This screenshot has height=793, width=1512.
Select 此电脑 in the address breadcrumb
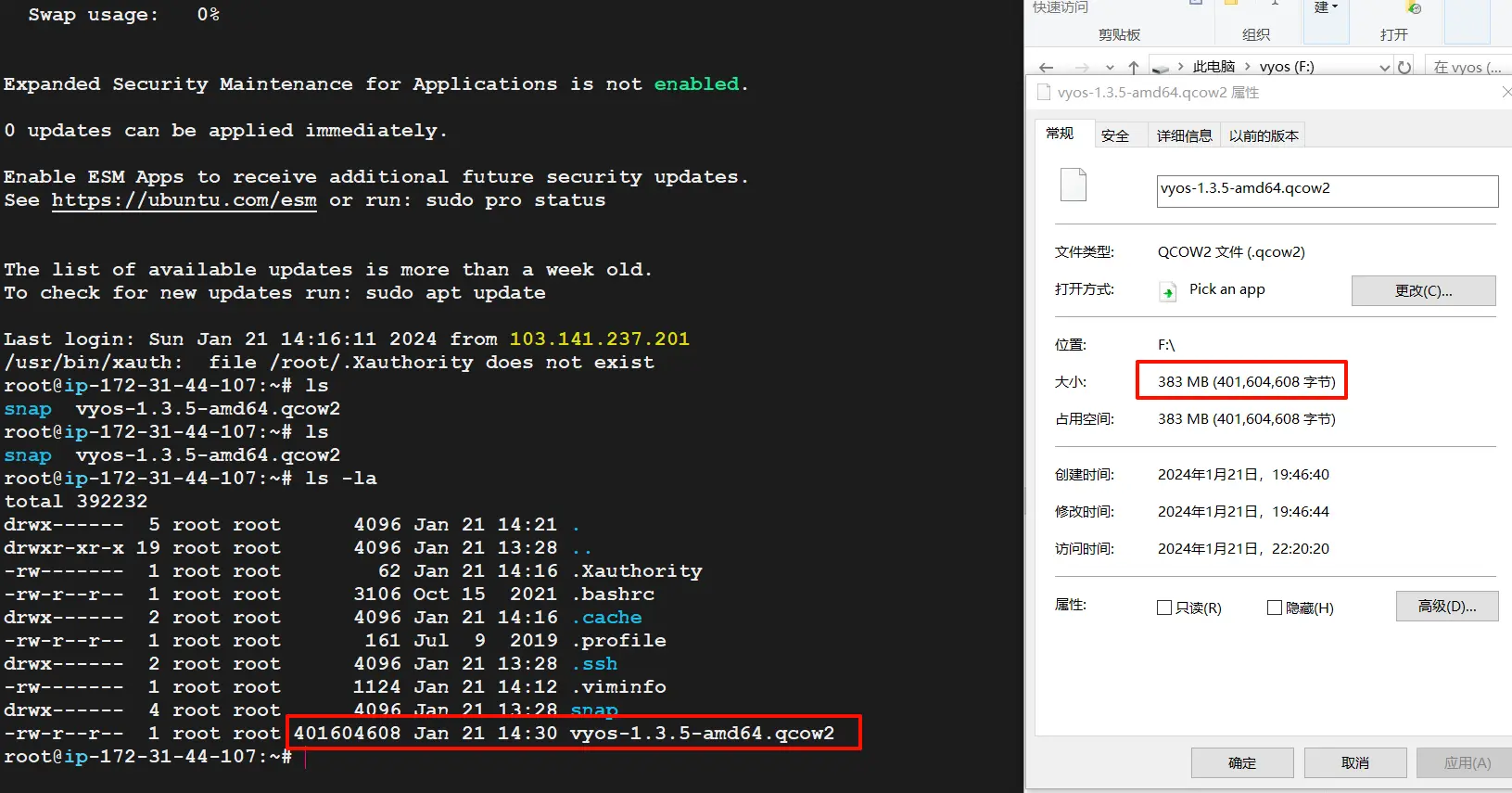pos(1213,67)
